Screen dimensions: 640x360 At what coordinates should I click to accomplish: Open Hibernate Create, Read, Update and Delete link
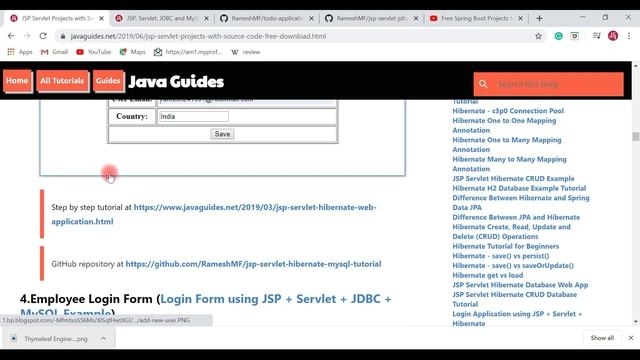pos(511,231)
